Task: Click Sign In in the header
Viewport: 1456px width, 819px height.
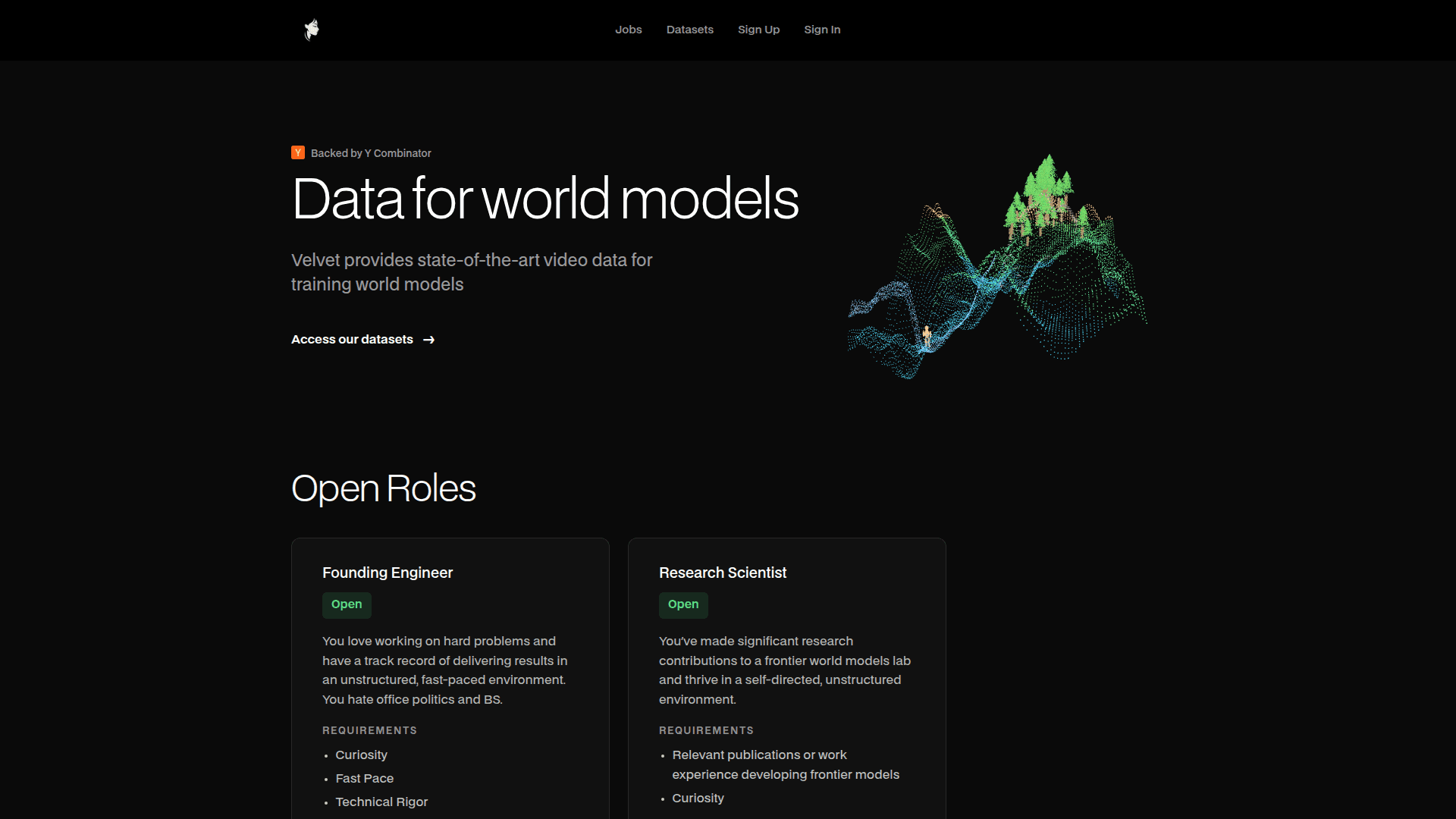Action: coord(822,30)
